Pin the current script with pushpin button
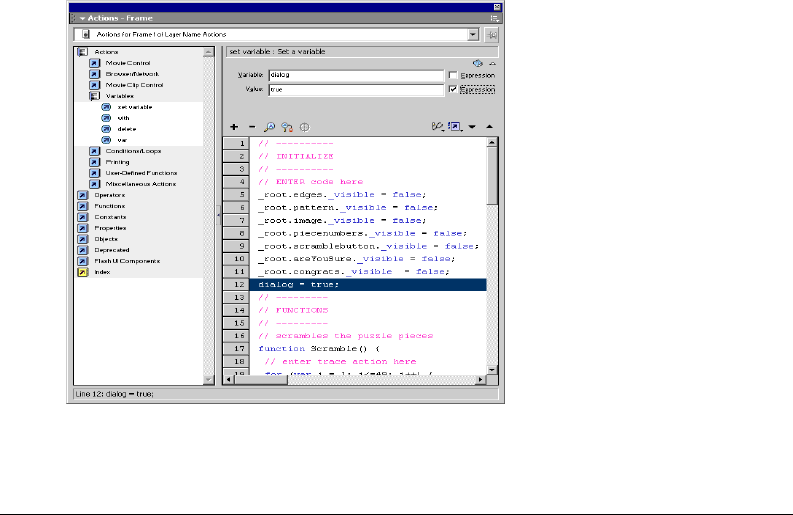Viewport: 793px width, 515px height. pyautogui.click(x=492, y=34)
